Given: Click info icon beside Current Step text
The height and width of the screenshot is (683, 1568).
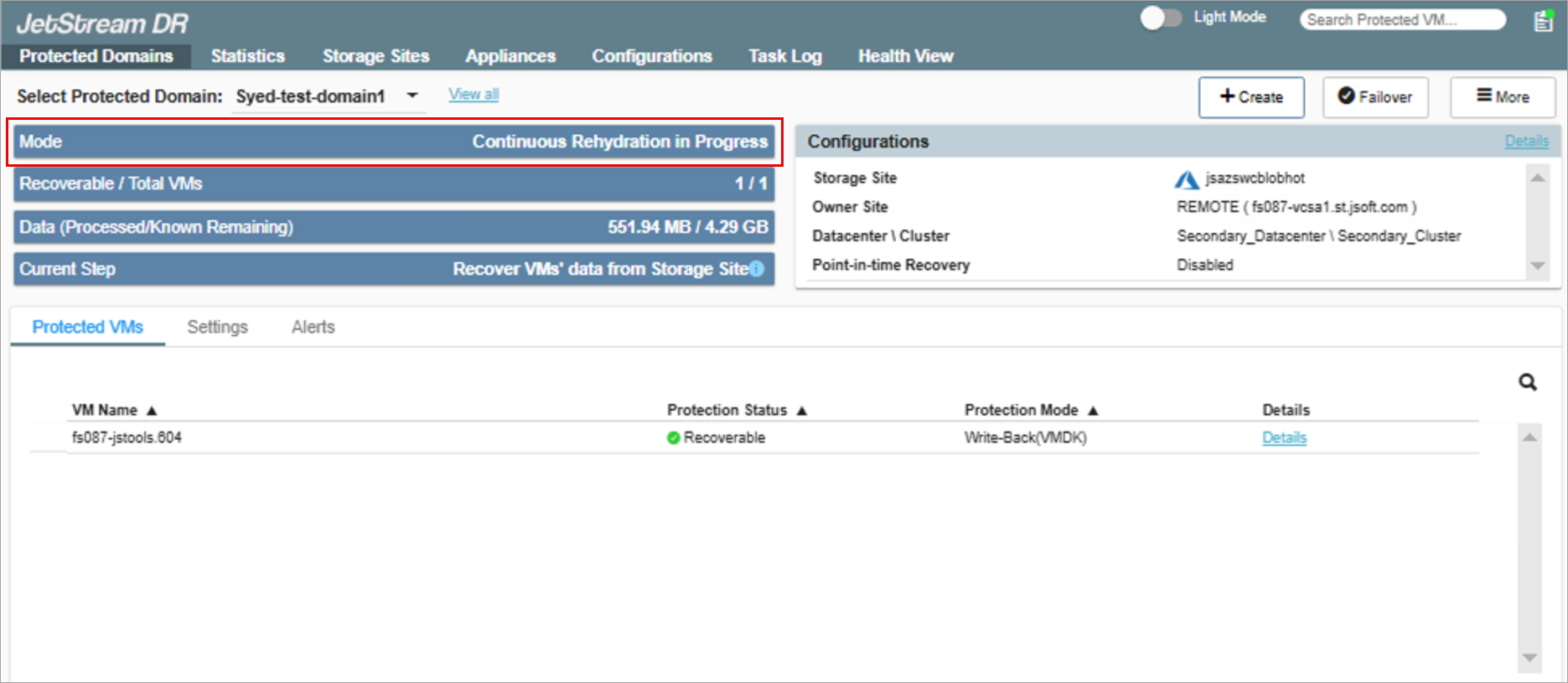Looking at the screenshot, I should point(757,269).
